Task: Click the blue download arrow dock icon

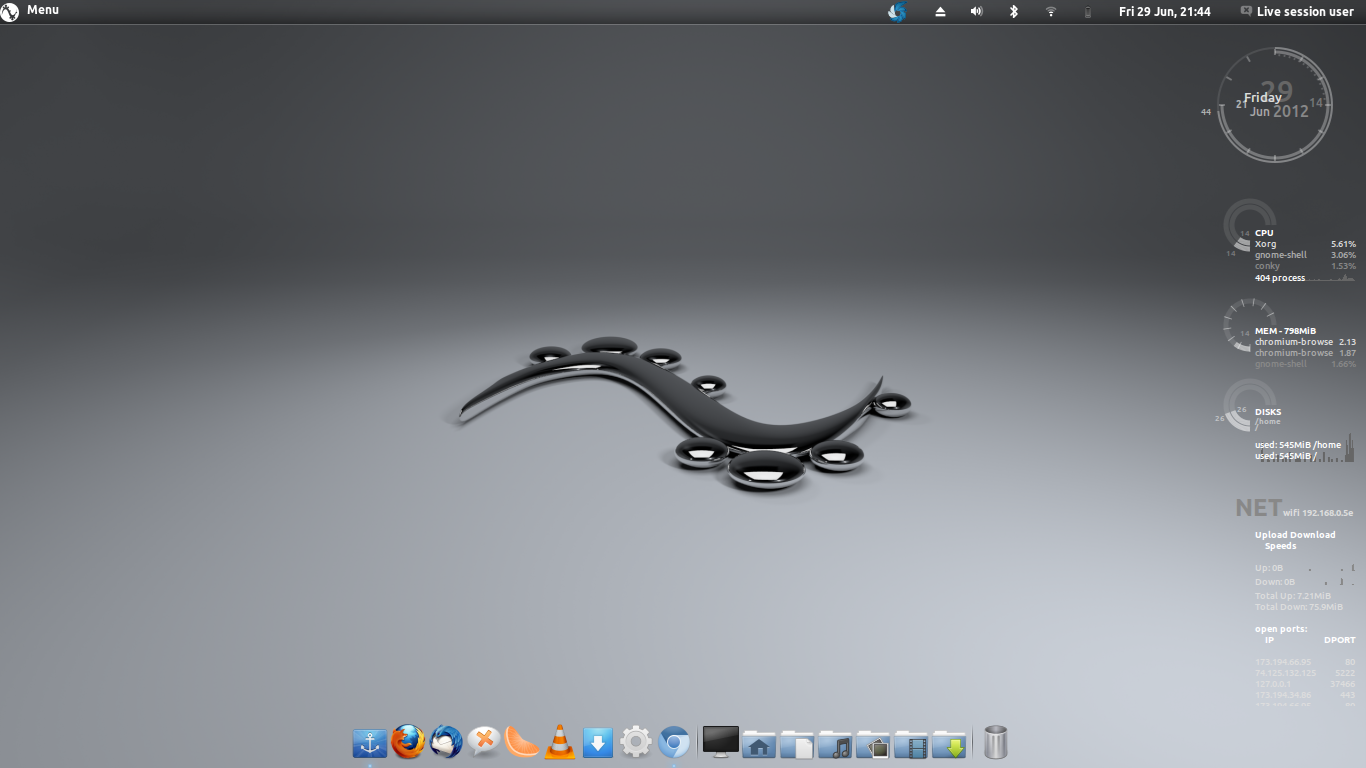Action: tap(598, 742)
